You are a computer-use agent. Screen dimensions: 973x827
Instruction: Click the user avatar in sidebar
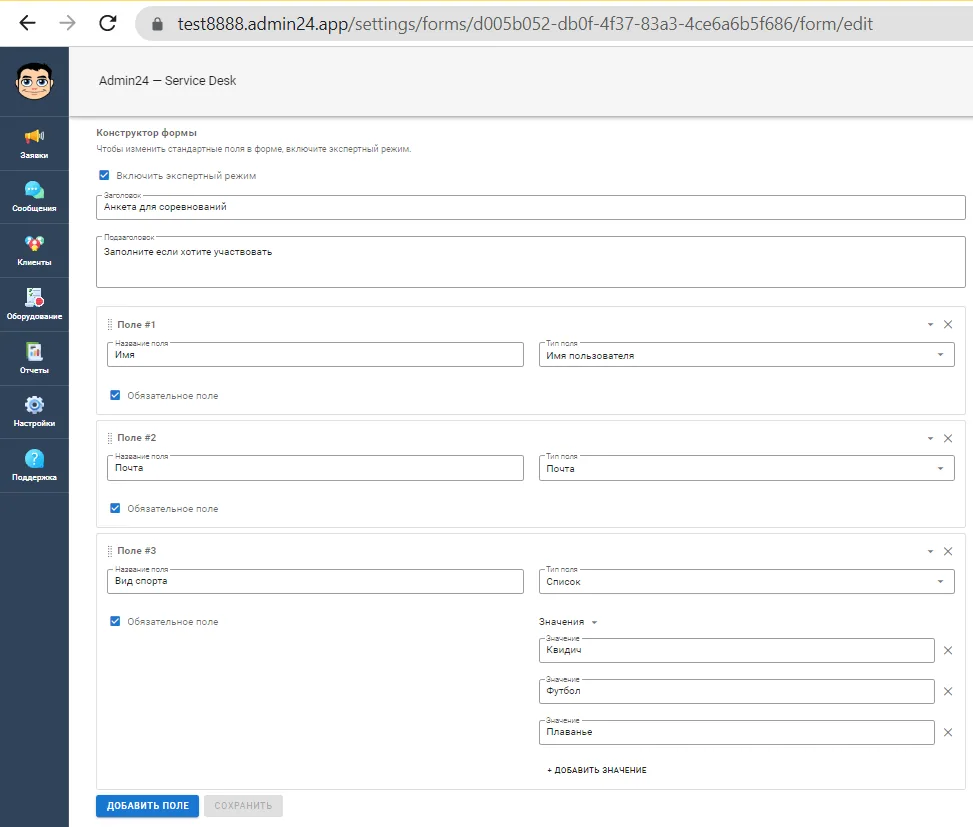click(x=35, y=81)
